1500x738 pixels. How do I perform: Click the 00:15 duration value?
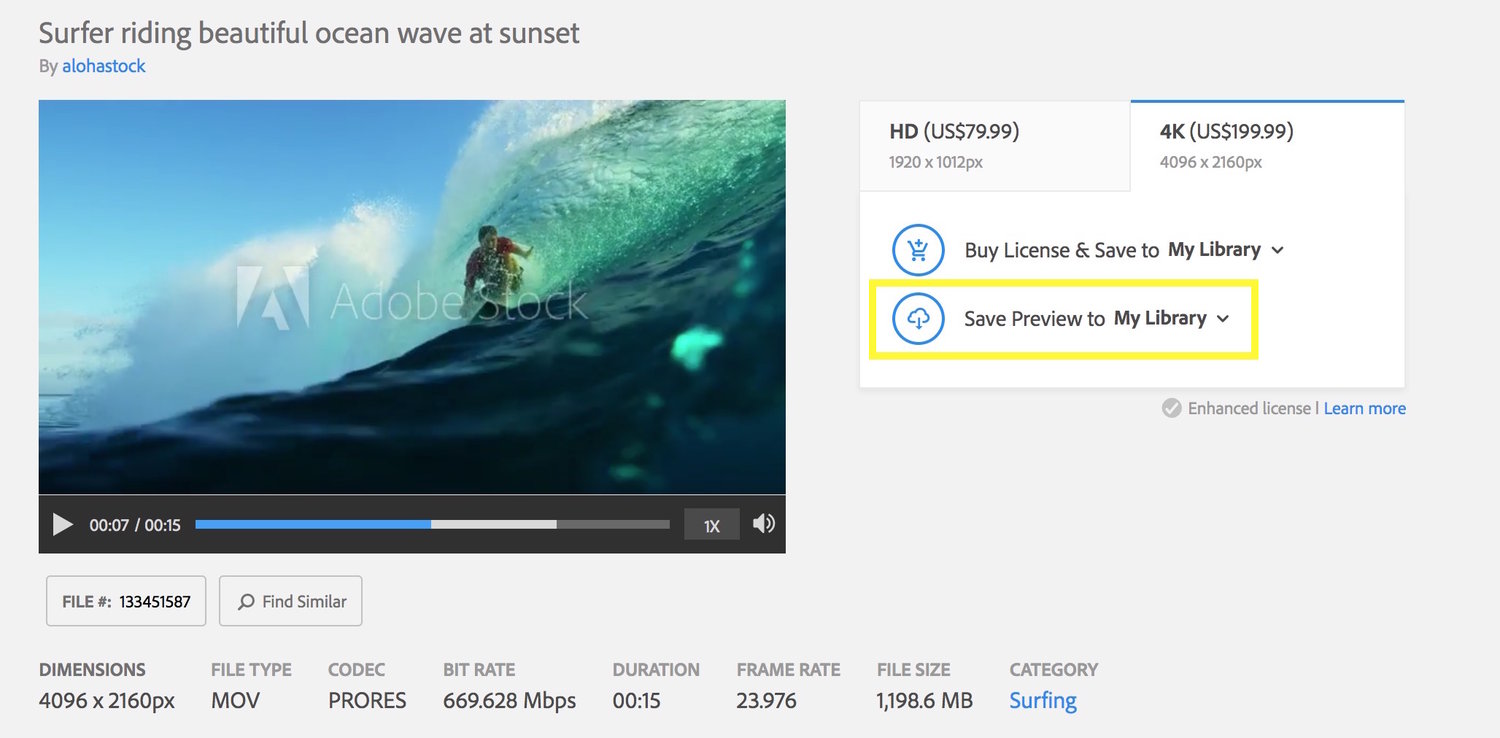(x=637, y=700)
